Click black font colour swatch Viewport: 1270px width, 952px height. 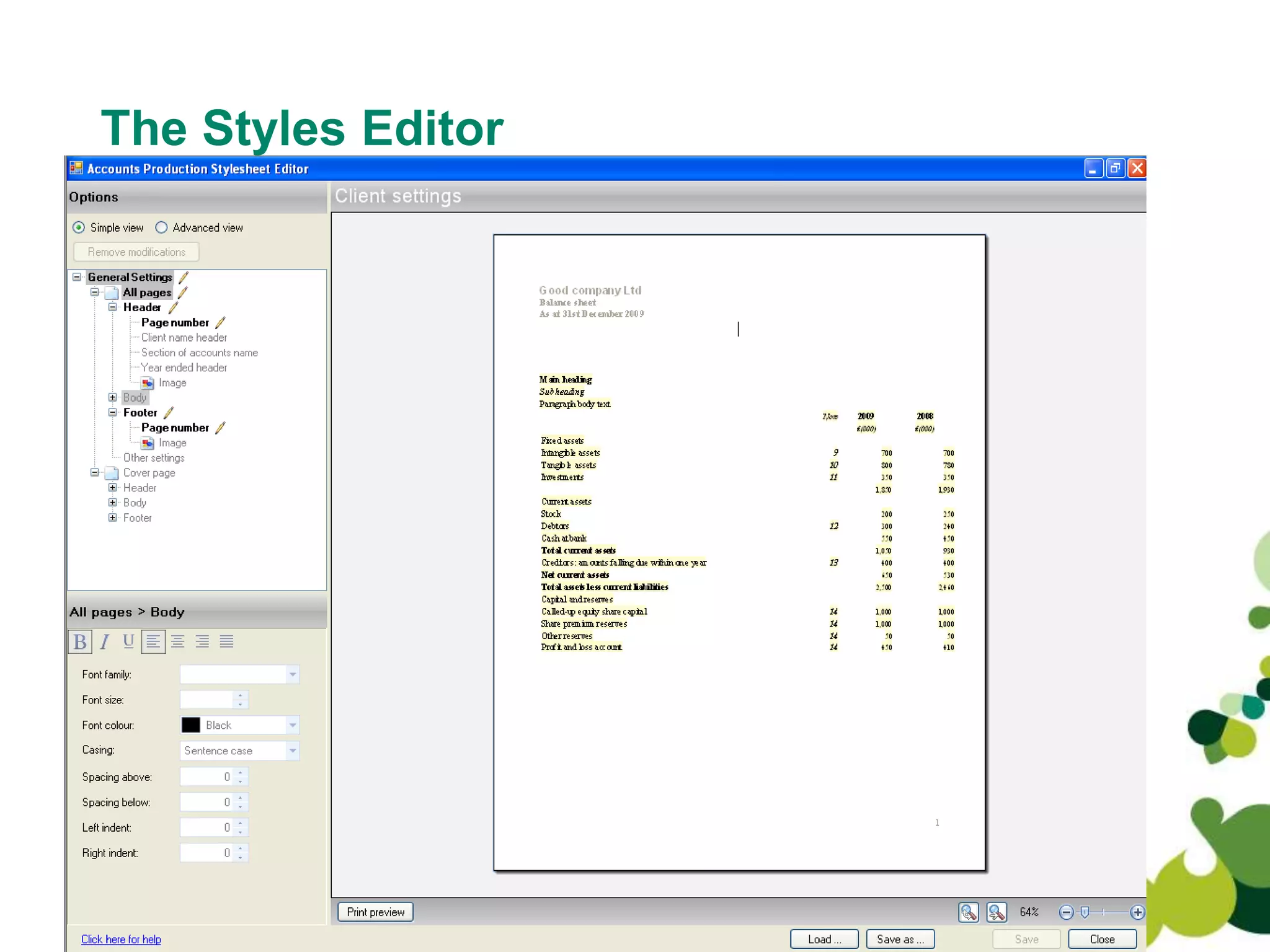[190, 725]
